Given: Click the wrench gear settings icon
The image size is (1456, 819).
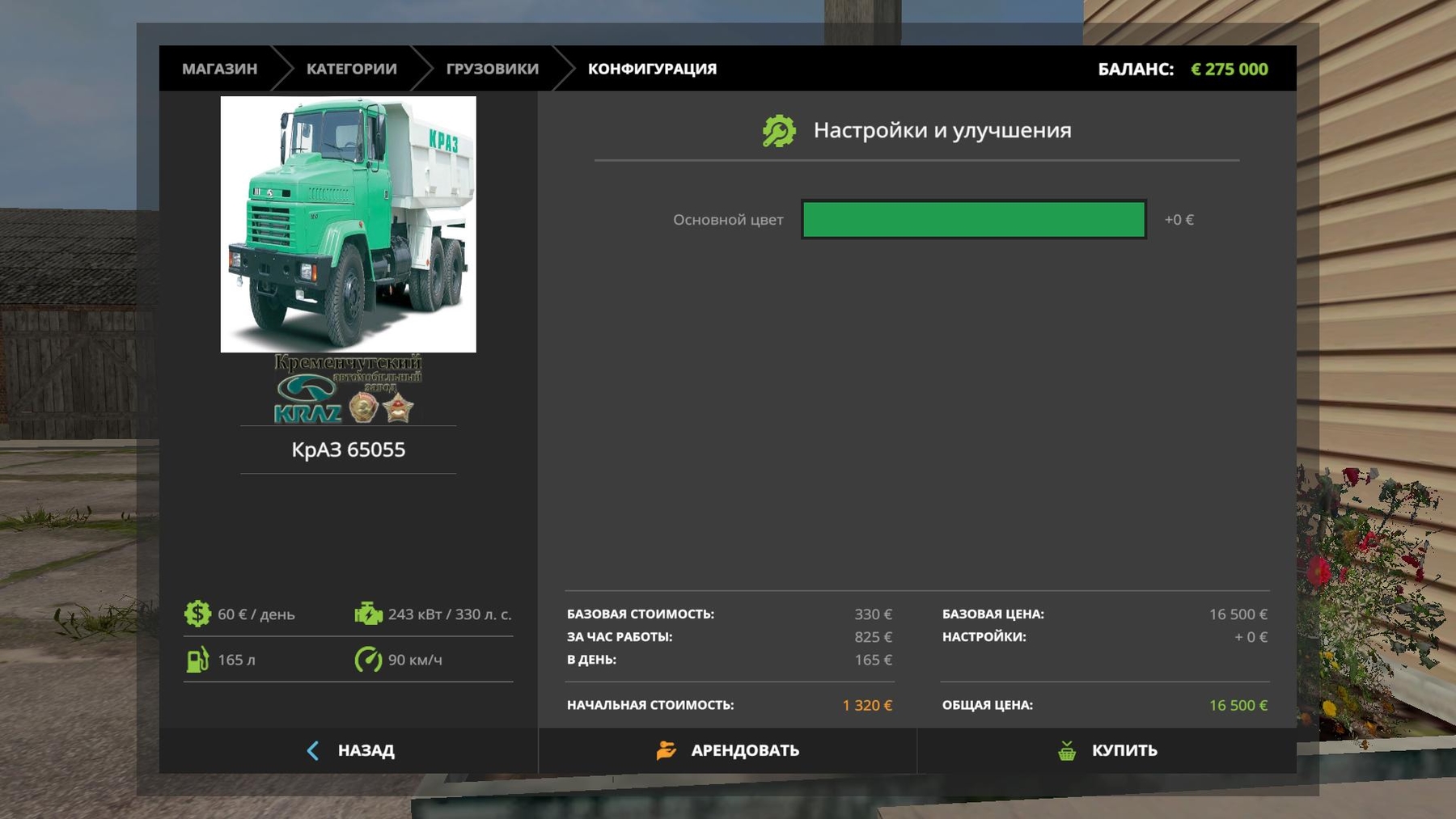Looking at the screenshot, I should pyautogui.click(x=779, y=131).
